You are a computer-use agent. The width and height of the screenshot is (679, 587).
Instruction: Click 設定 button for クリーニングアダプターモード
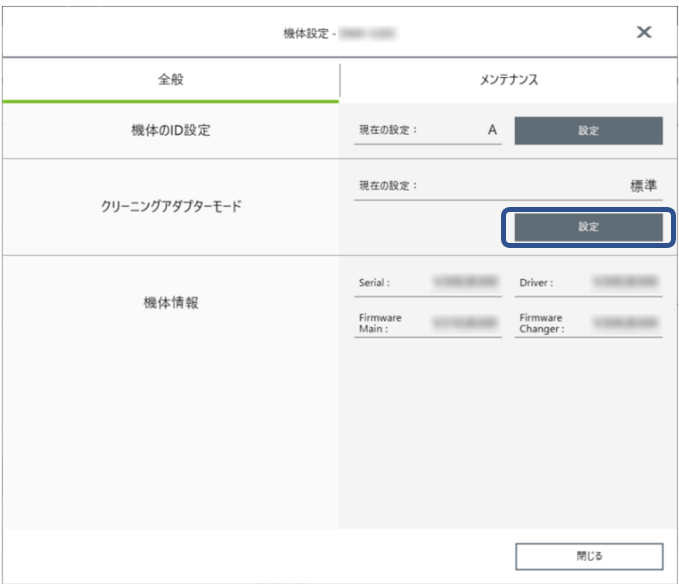588,227
